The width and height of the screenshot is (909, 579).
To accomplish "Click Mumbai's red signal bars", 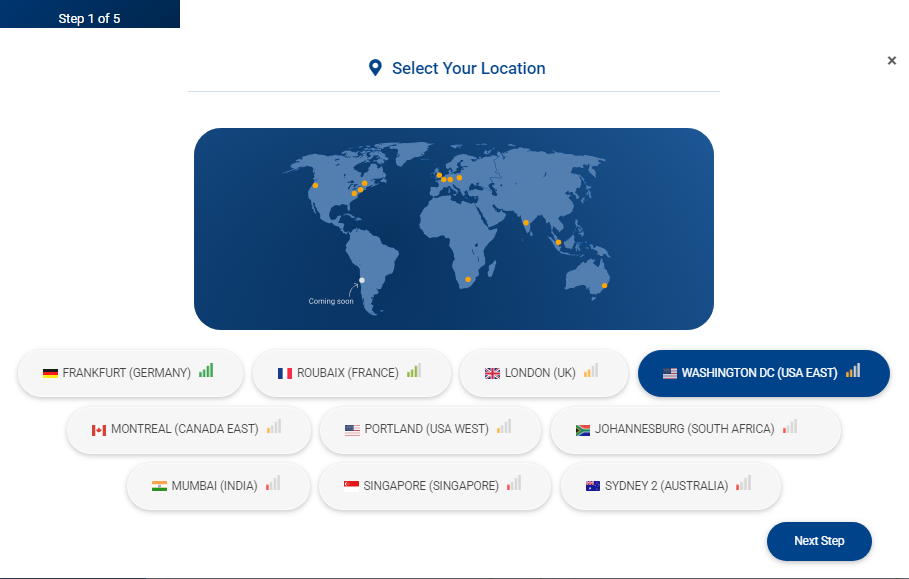I will pos(272,483).
